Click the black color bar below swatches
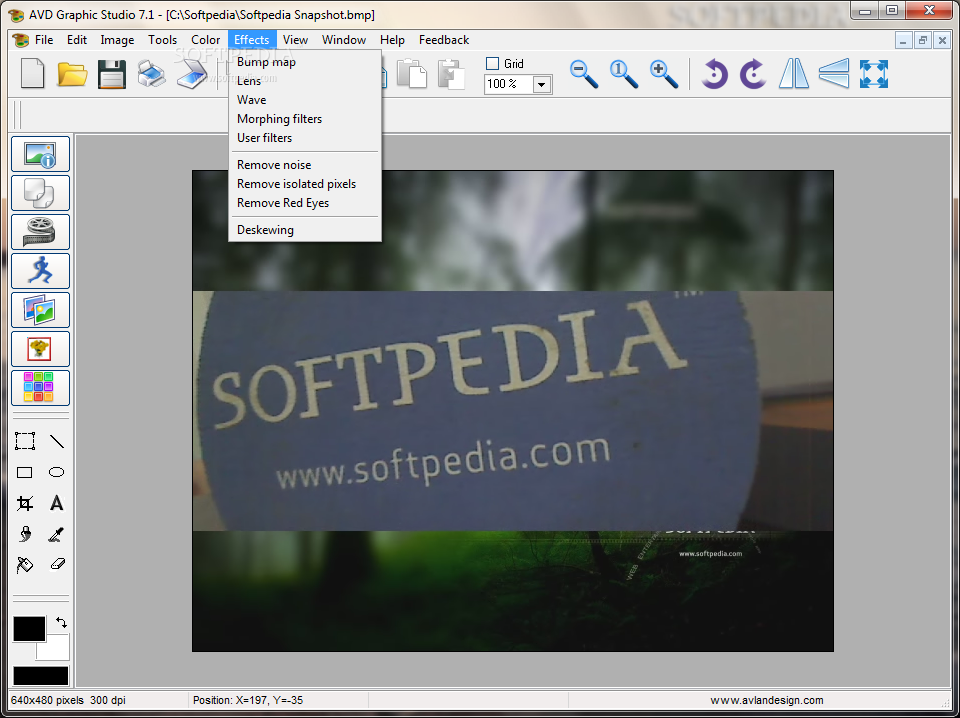This screenshot has height=718, width=960. click(41, 676)
